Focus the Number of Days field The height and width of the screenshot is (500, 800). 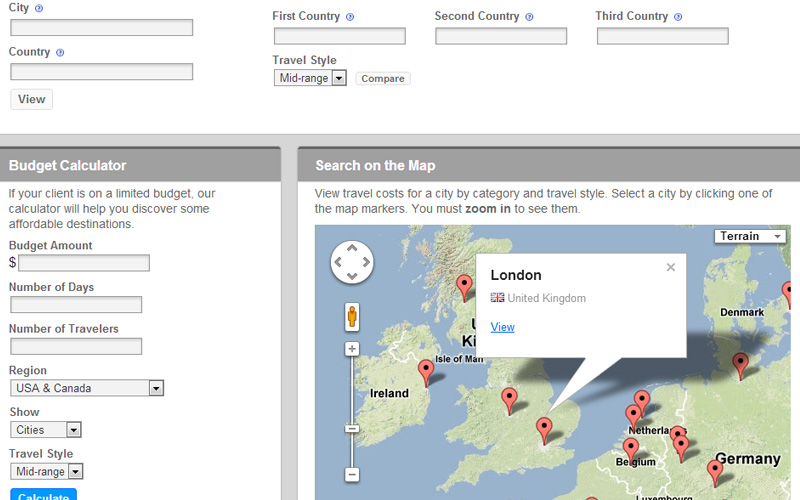(x=76, y=305)
